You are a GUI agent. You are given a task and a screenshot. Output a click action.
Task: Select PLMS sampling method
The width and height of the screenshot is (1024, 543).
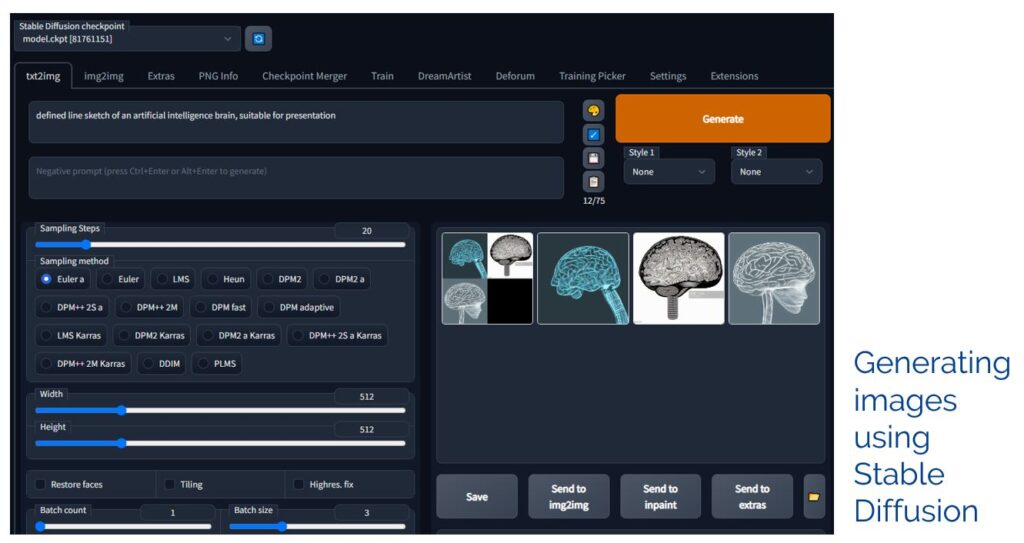click(217, 363)
